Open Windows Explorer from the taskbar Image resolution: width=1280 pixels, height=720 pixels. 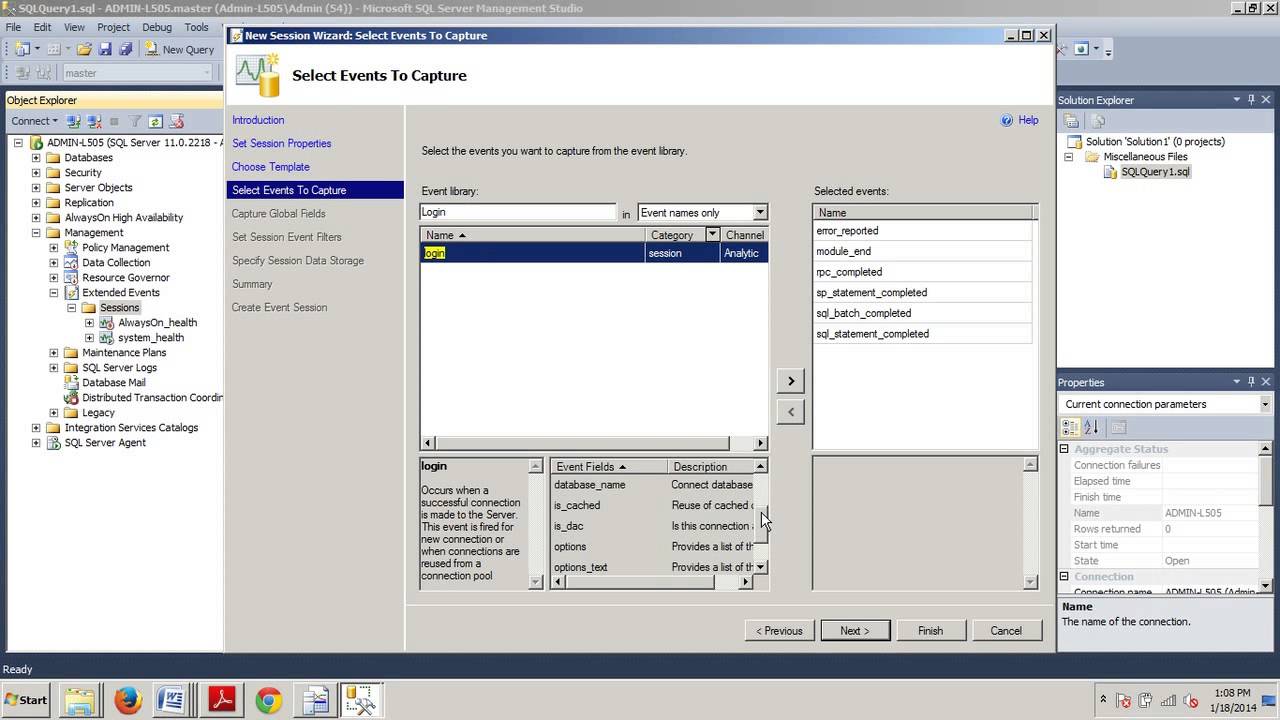pos(81,700)
